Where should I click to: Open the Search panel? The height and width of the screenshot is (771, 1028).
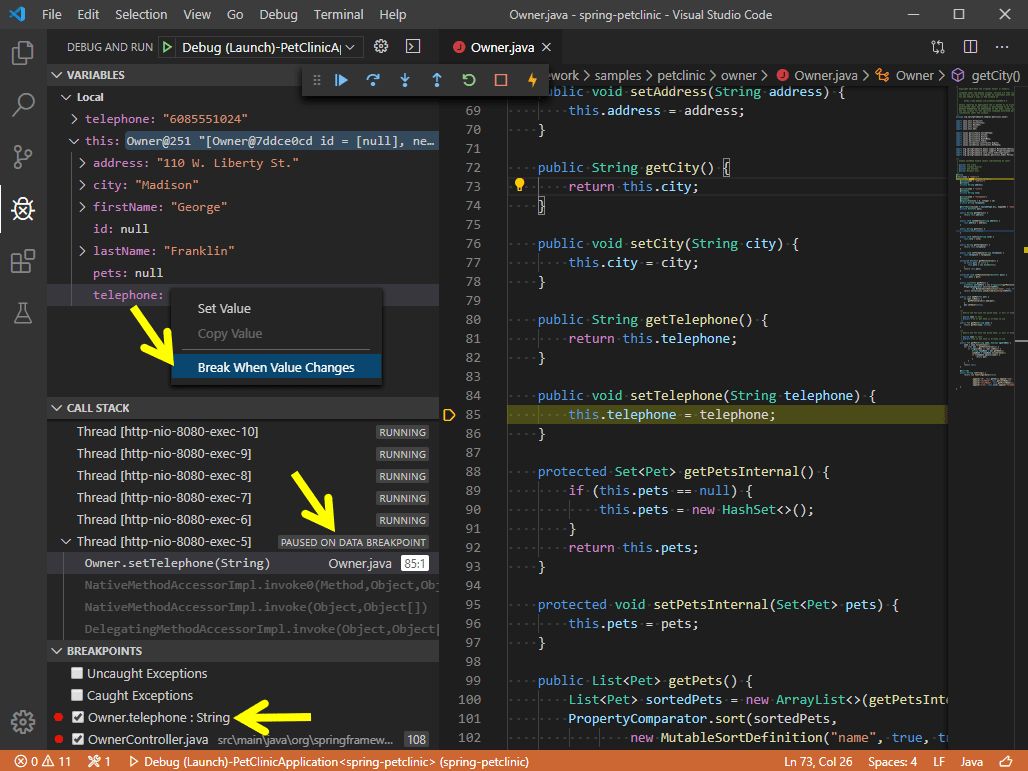(23, 104)
